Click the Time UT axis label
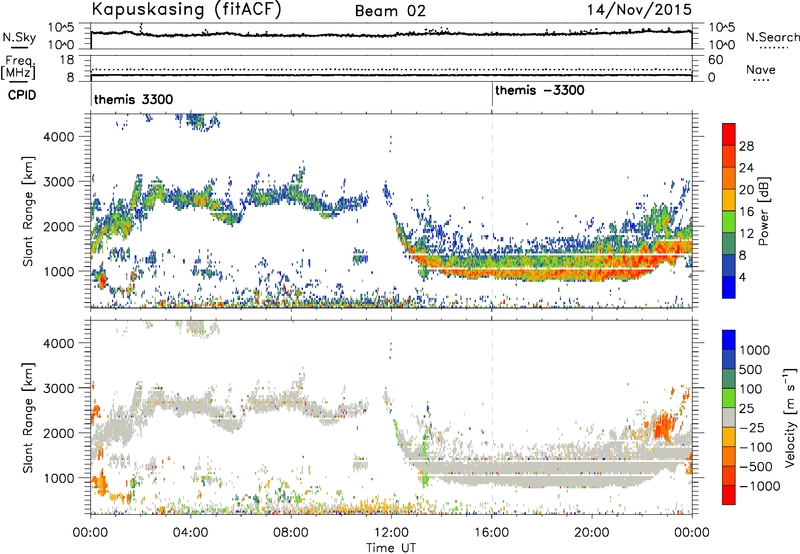This screenshot has width=800, height=554. click(391, 548)
